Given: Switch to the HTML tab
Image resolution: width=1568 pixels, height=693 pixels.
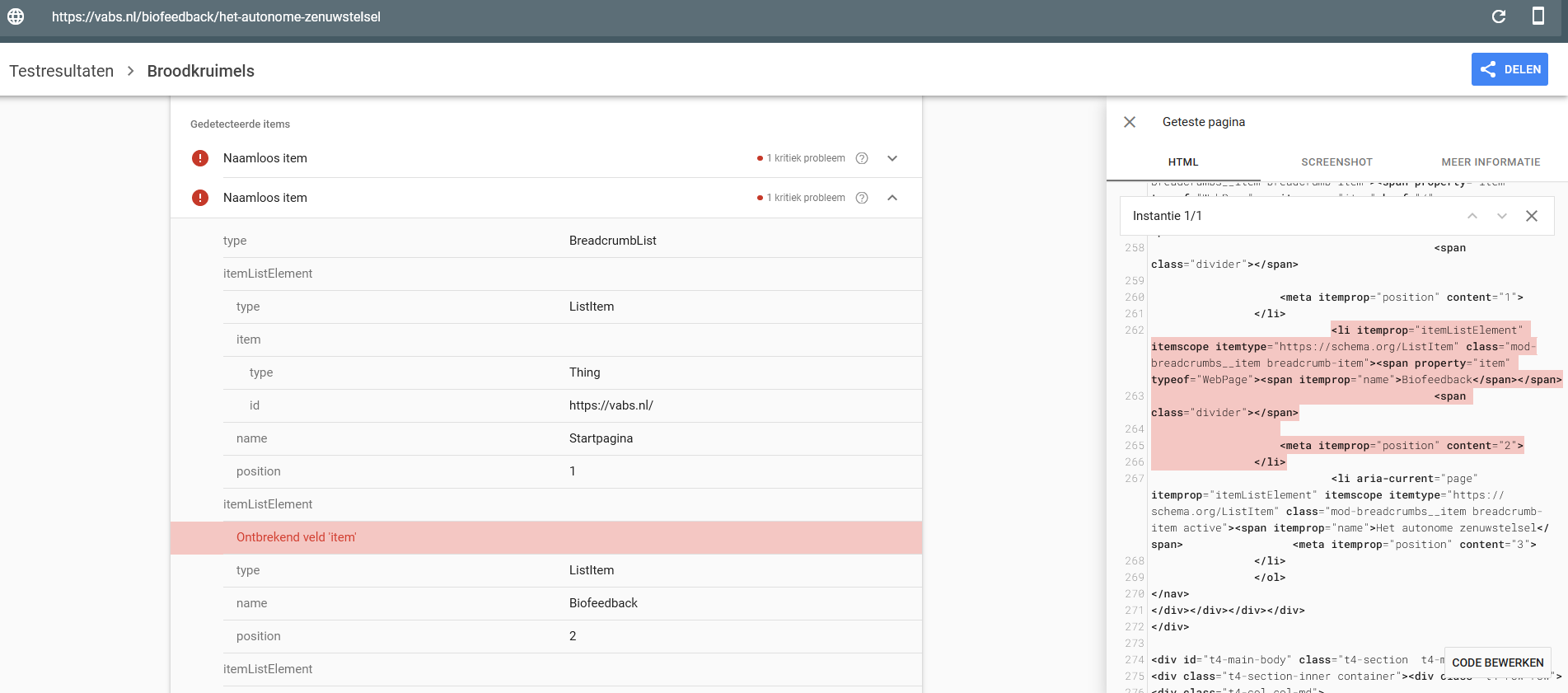Looking at the screenshot, I should pos(1182,162).
